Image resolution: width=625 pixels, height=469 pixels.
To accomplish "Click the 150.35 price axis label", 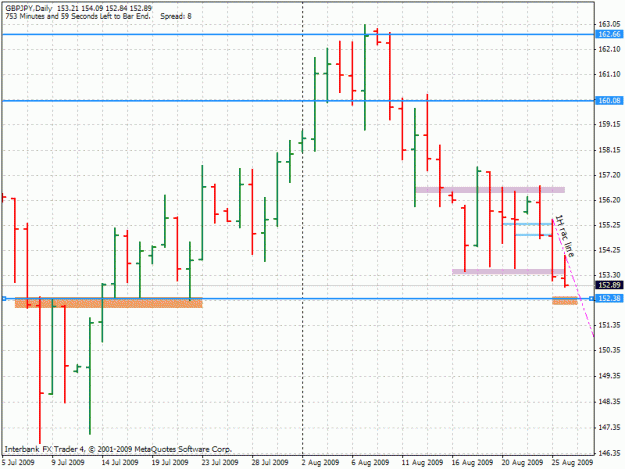I will click(x=609, y=350).
